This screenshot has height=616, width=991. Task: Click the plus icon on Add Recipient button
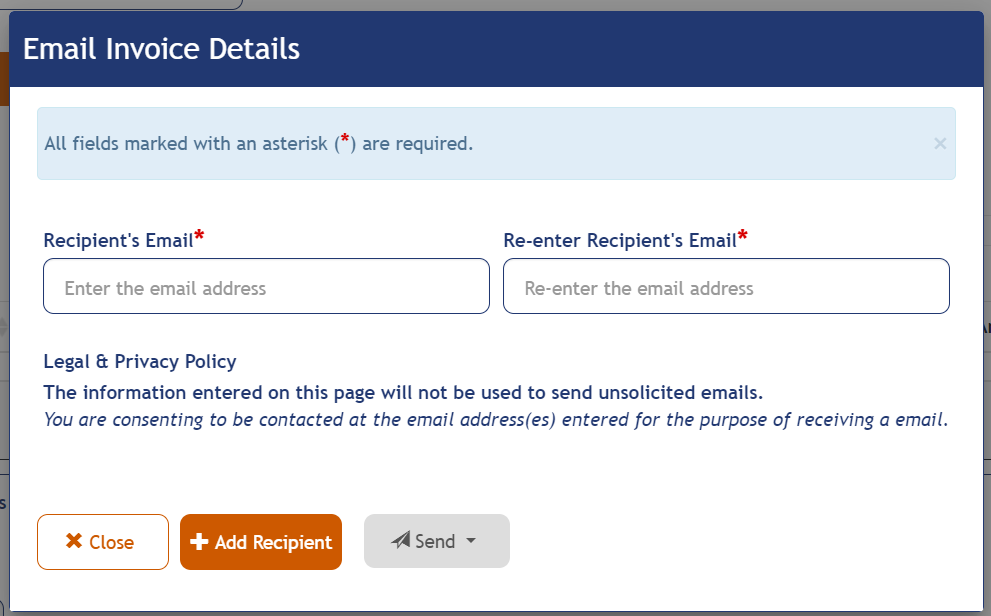click(199, 541)
